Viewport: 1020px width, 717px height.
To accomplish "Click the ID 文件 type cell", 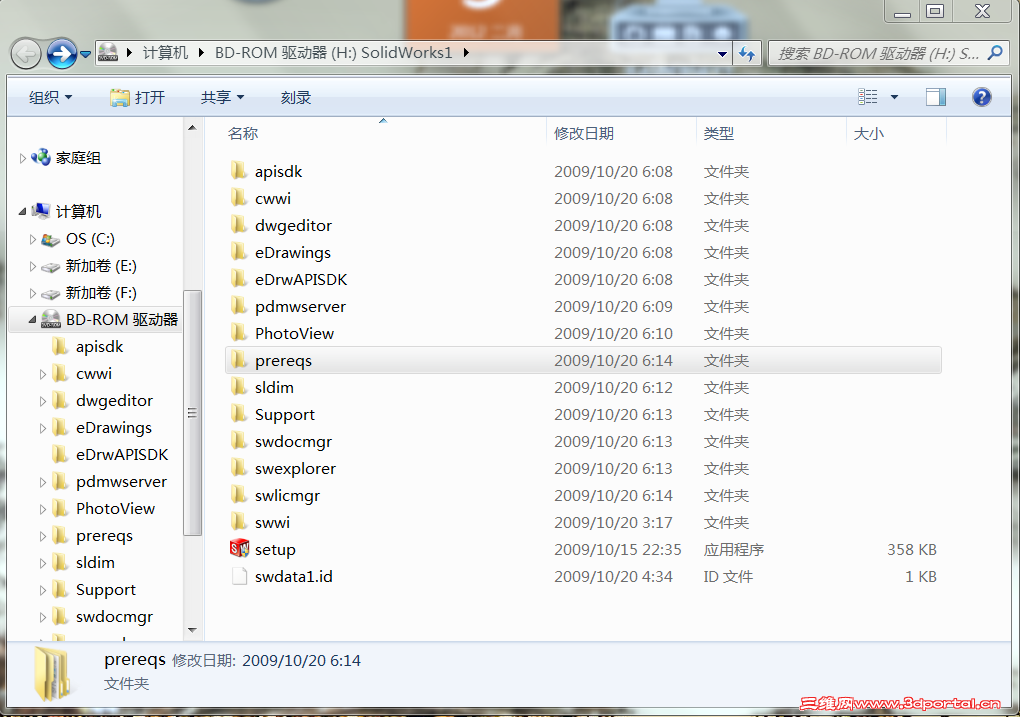I will (x=728, y=576).
